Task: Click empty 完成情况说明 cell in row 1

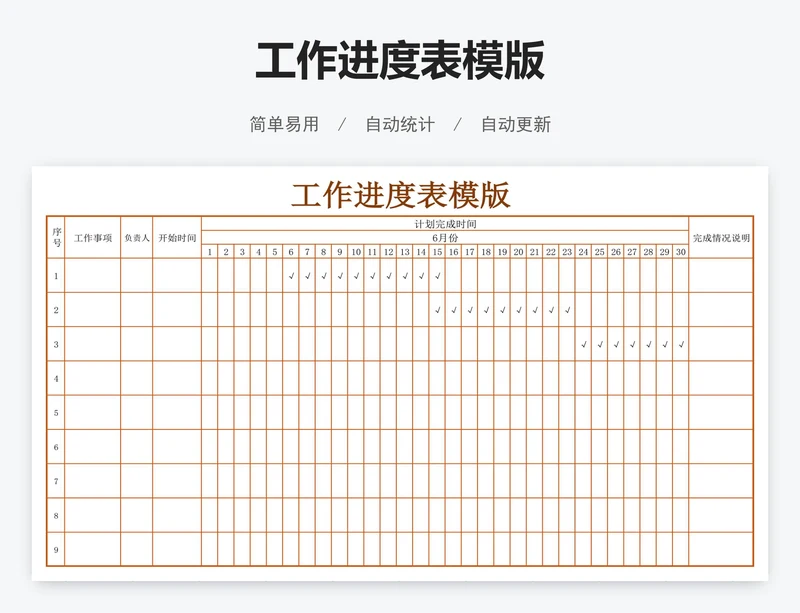Action: point(721,276)
